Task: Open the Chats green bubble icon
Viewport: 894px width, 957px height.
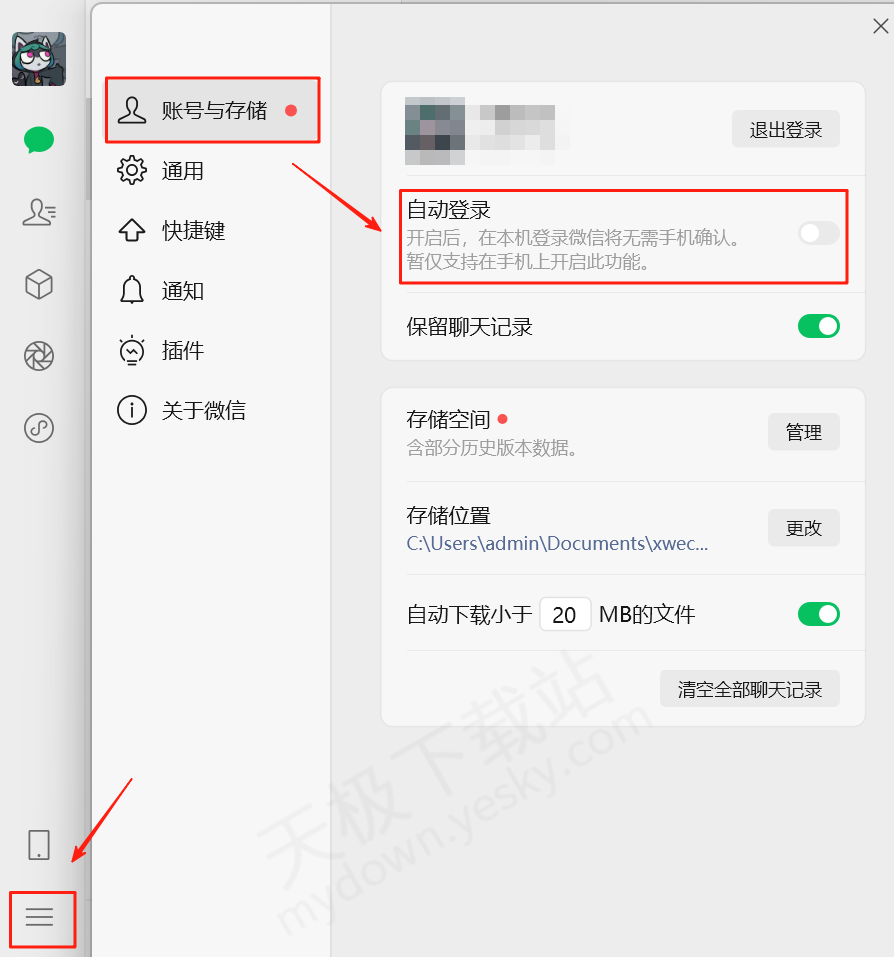Action: 39,140
